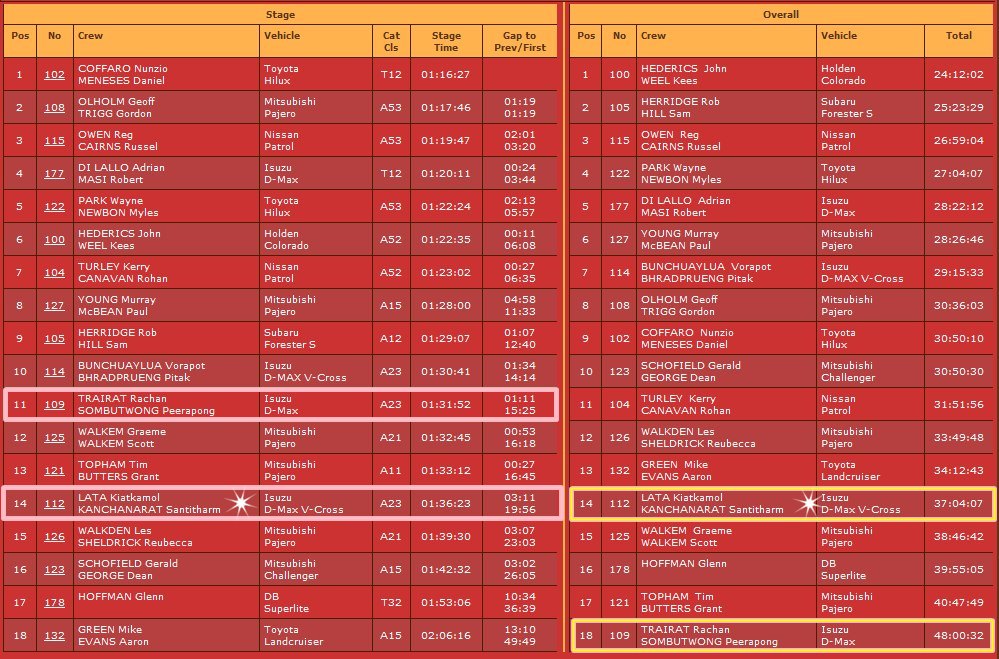Click the Gap to Prev/First column header

pos(520,41)
